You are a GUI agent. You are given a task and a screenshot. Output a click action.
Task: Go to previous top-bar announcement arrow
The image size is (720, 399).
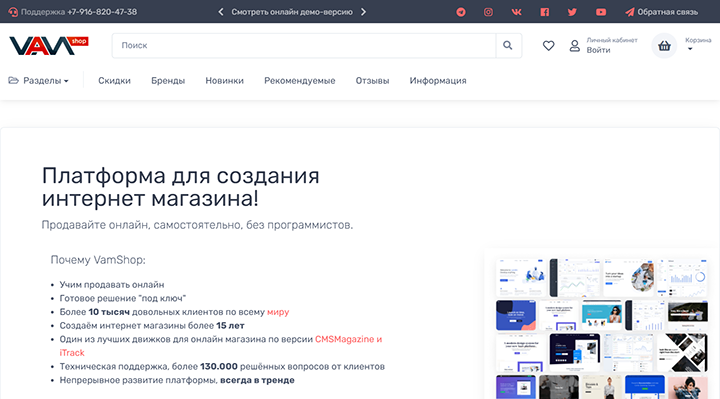221,12
